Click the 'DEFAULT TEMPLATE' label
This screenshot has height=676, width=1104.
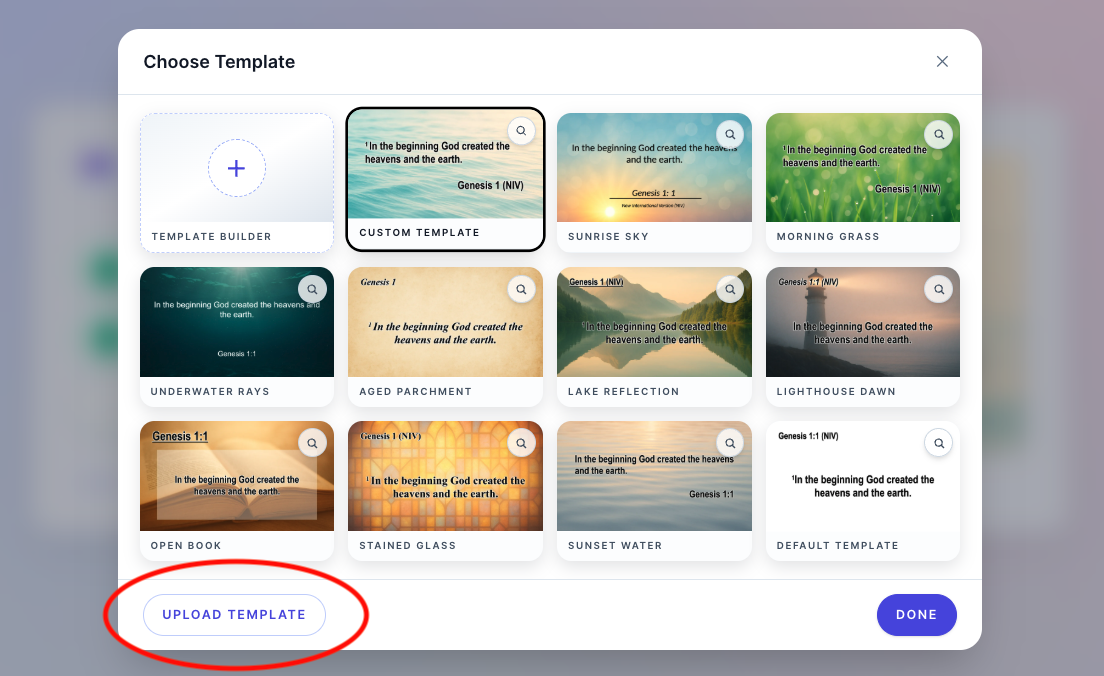coord(837,546)
